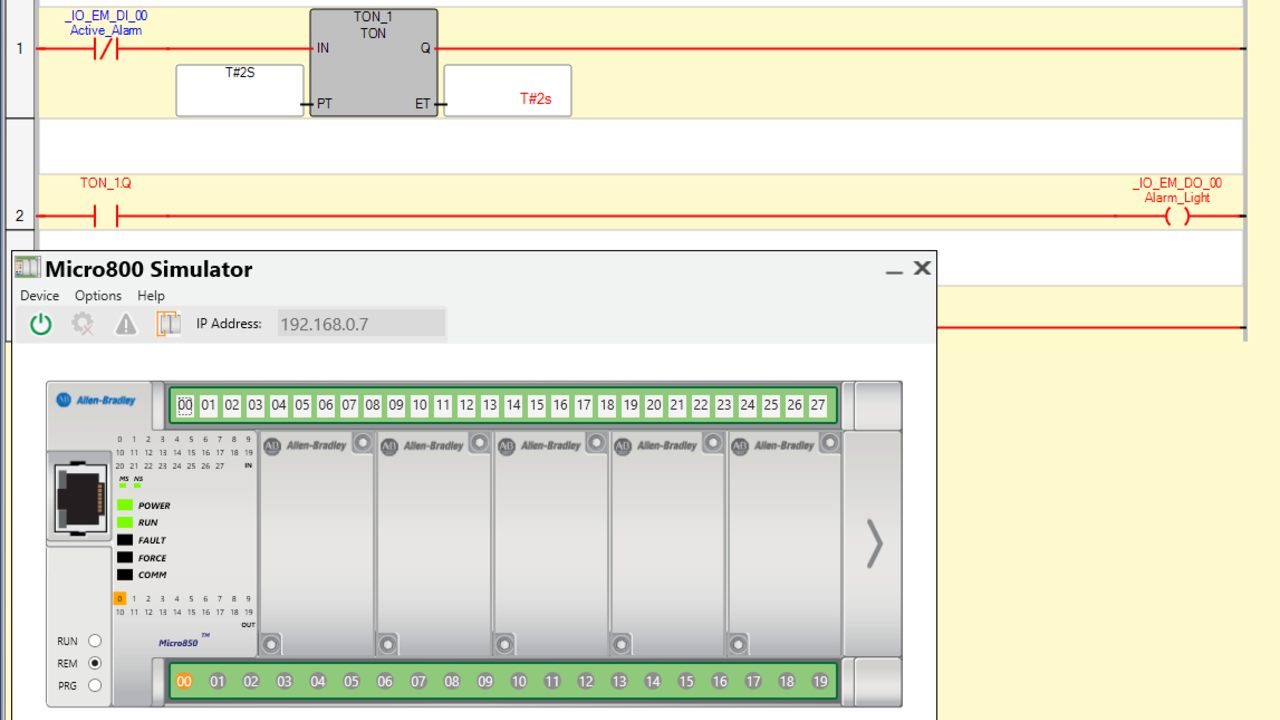Click the COMM status LED label
The width and height of the screenshot is (1280, 720).
152,575
